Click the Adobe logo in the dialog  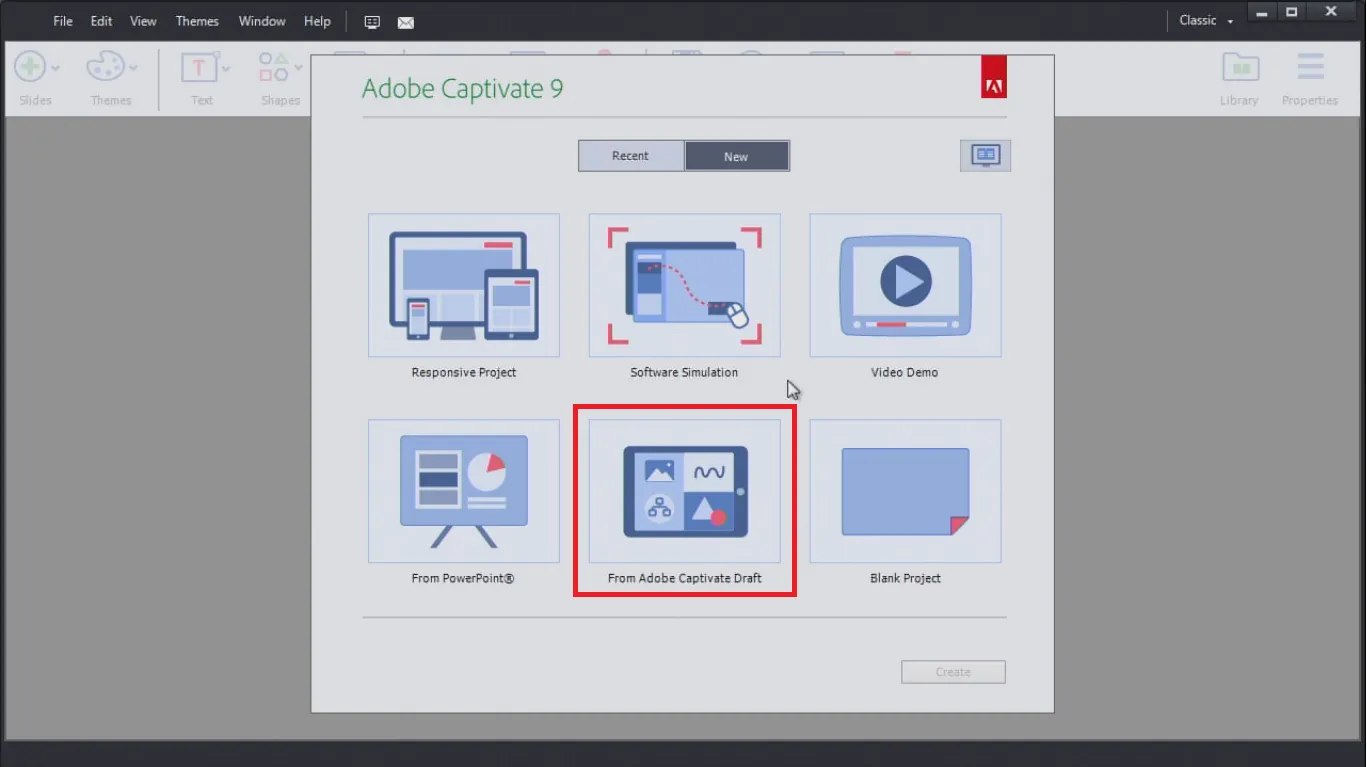point(993,79)
